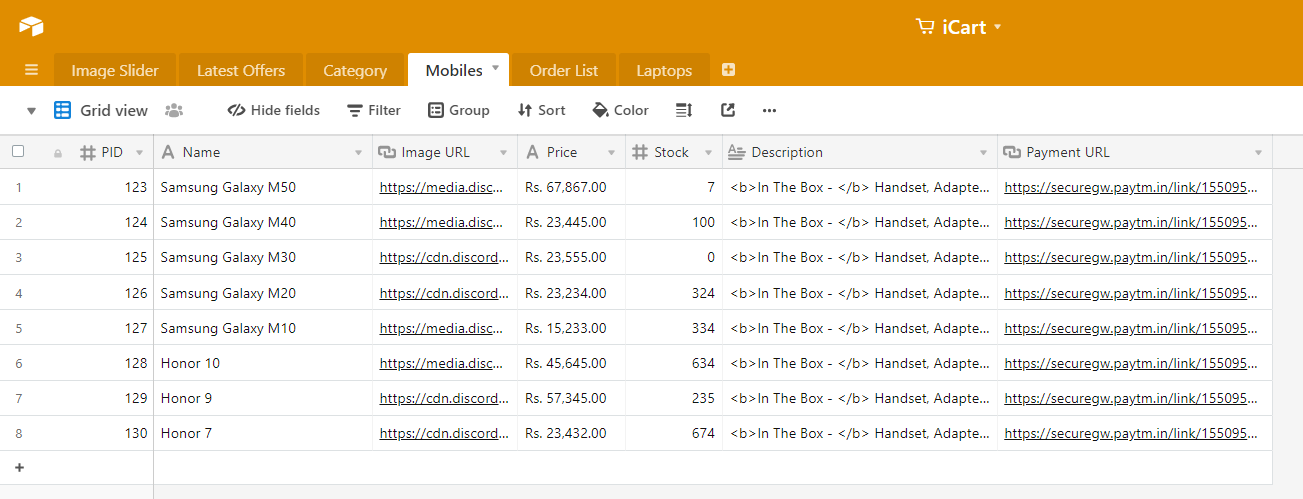The width and height of the screenshot is (1303, 499).
Task: Open the Hide fields options
Action: point(274,110)
